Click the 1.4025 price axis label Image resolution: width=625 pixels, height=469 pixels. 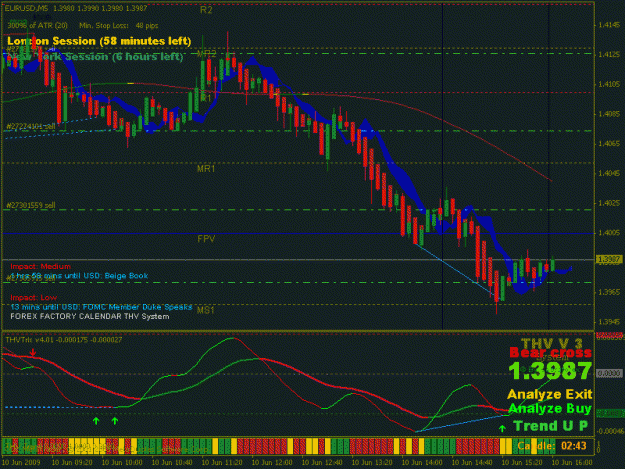609,203
